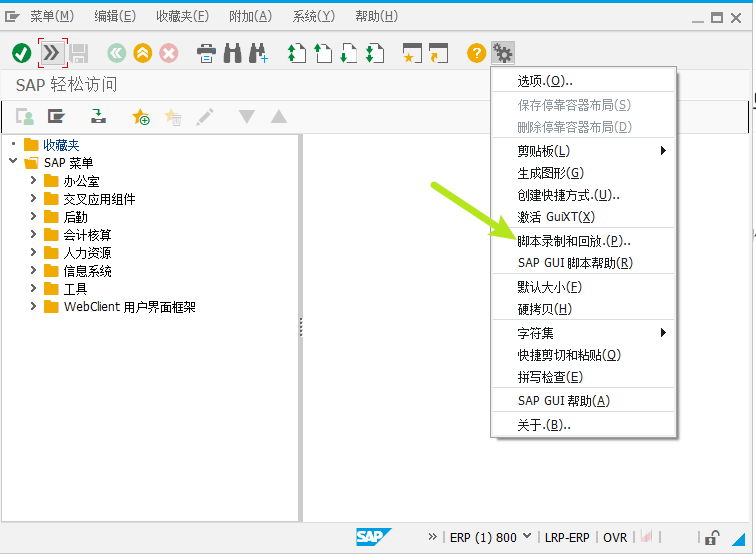Click the lock icon in status bar
This screenshot has height=558, width=756.
pos(712,538)
